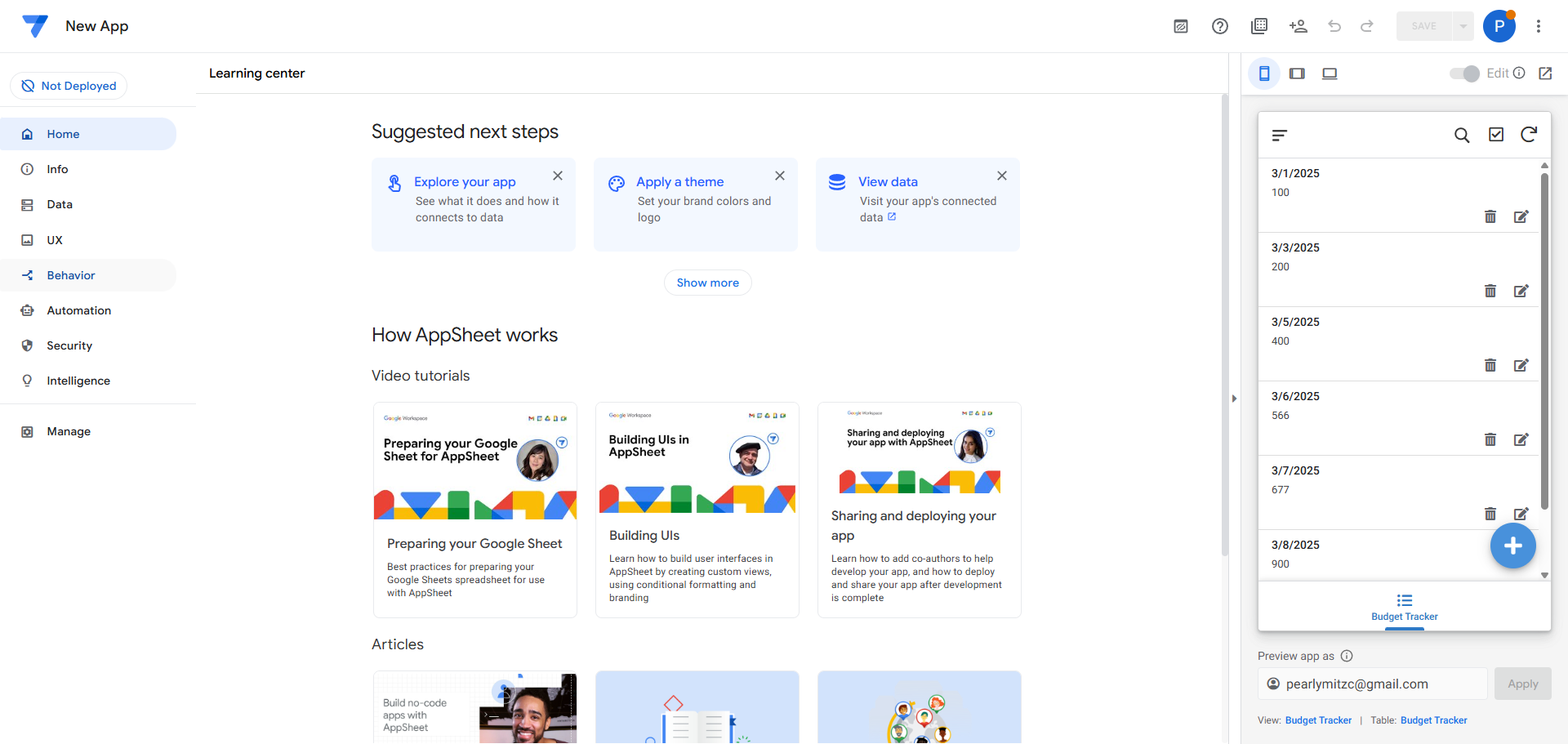The height and width of the screenshot is (744, 1568).
Task: Toggle the Edit switch in preview panel
Action: point(1464,74)
